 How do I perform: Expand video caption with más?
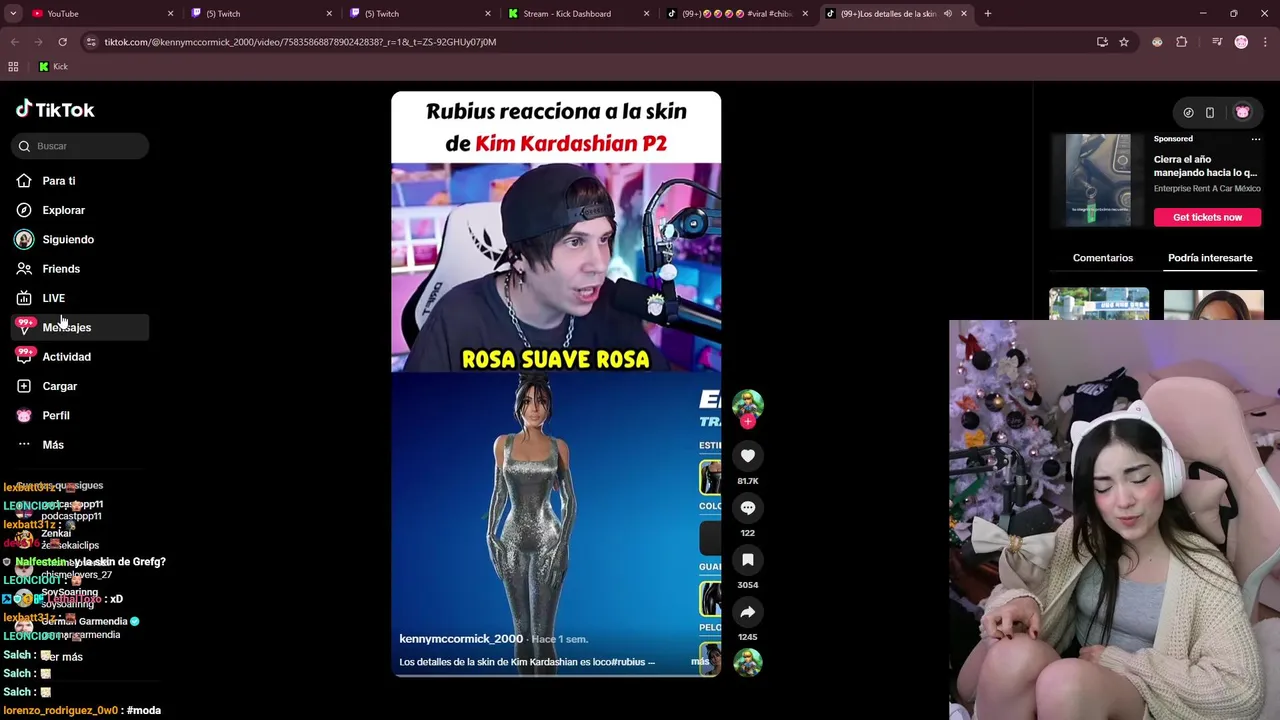tap(700, 662)
